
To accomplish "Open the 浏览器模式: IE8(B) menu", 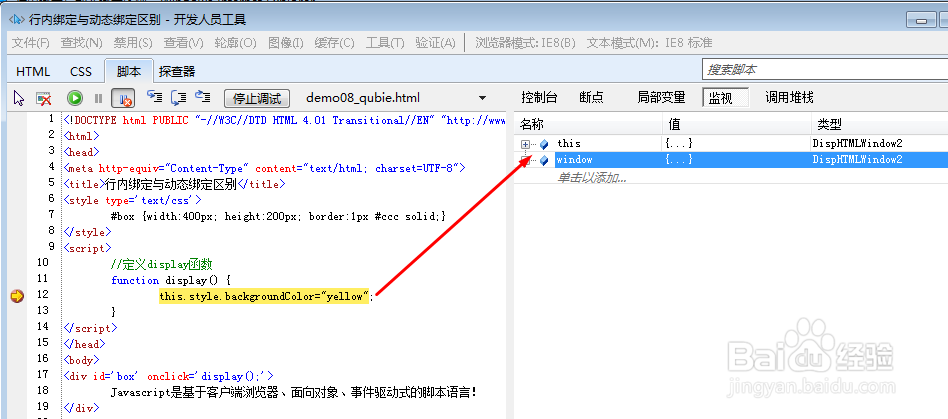I will (525, 43).
